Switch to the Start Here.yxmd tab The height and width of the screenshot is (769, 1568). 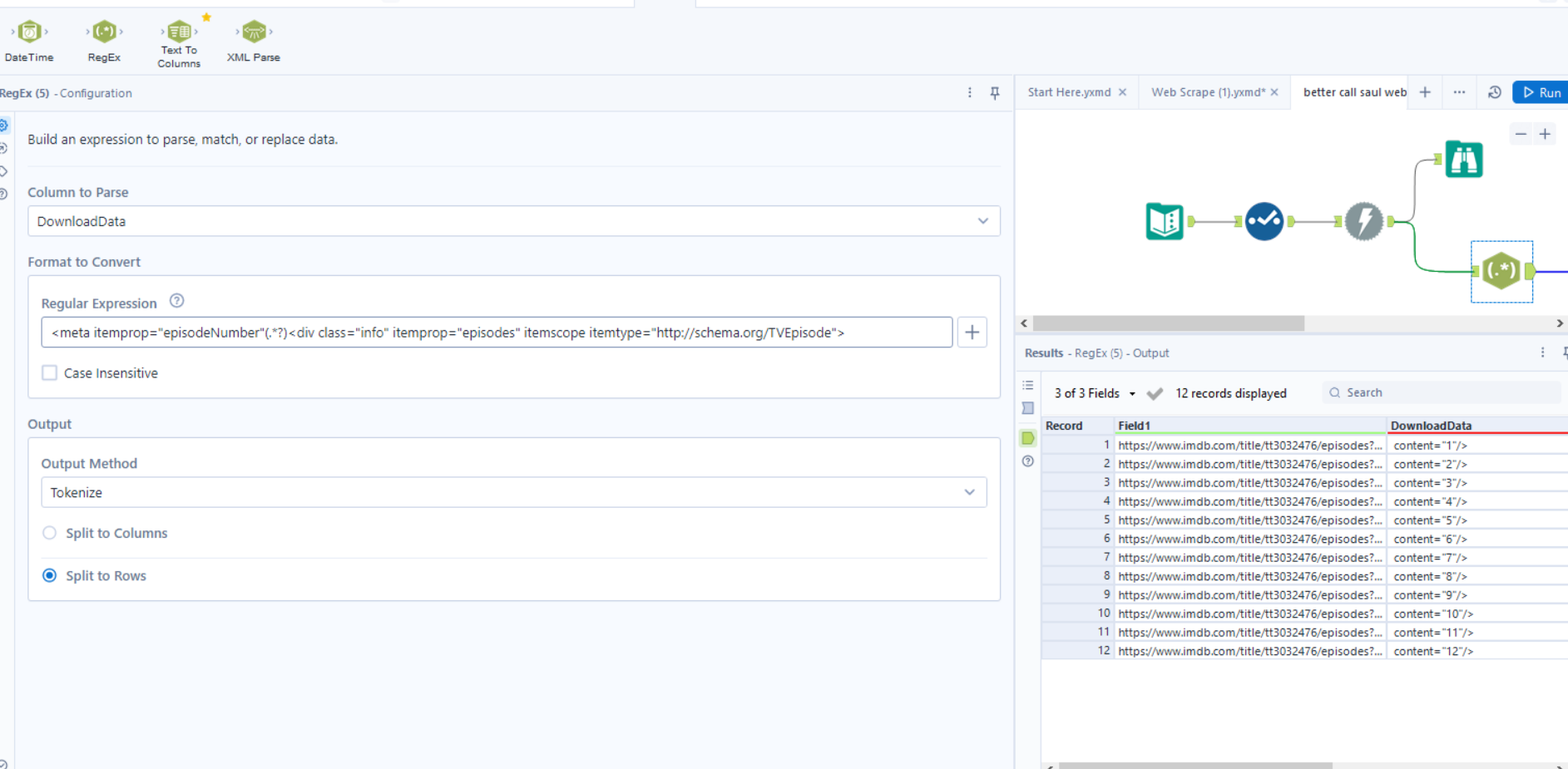[x=1069, y=92]
